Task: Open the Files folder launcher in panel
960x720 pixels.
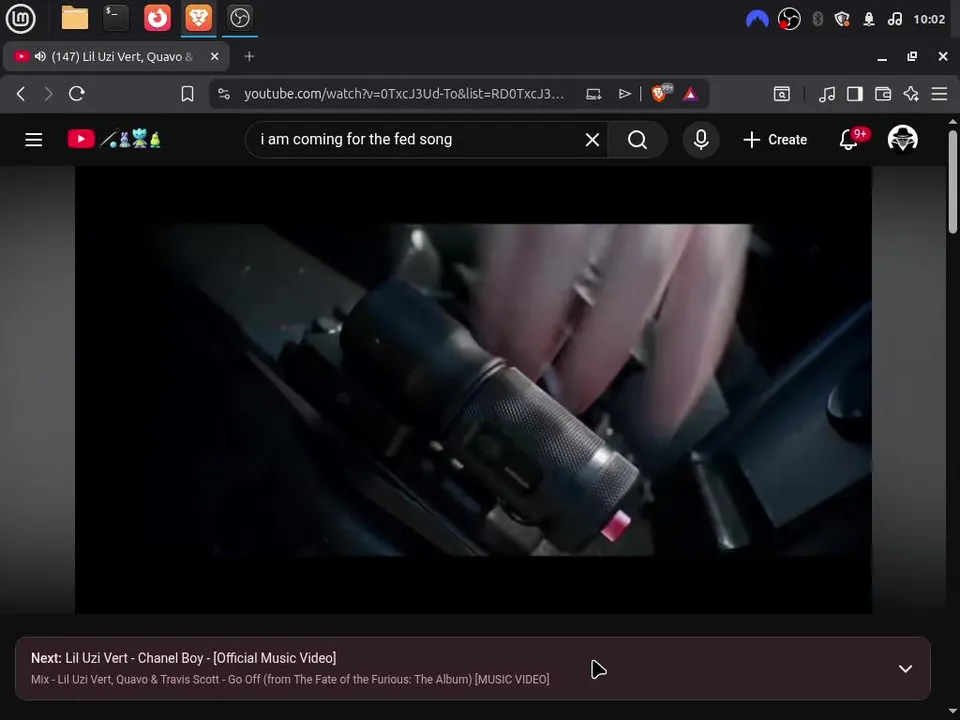Action: pos(75,18)
